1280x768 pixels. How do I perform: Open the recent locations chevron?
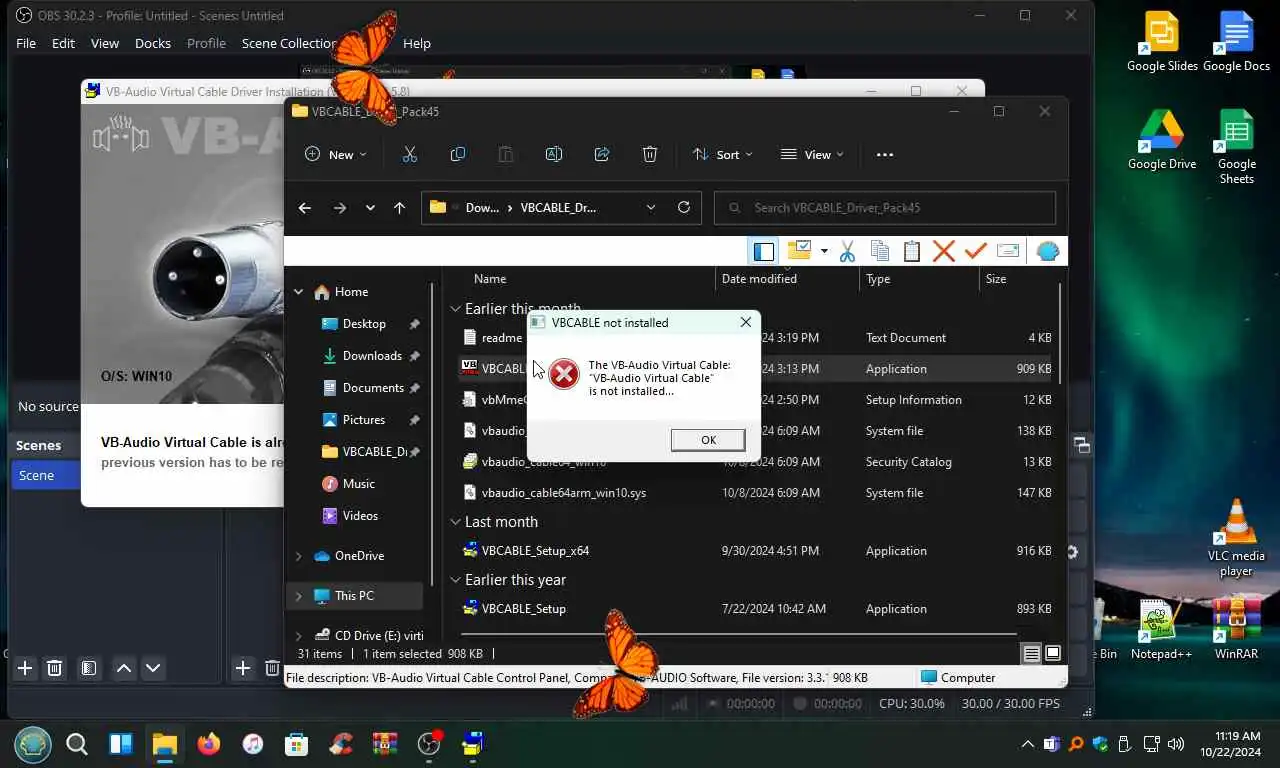pos(370,208)
